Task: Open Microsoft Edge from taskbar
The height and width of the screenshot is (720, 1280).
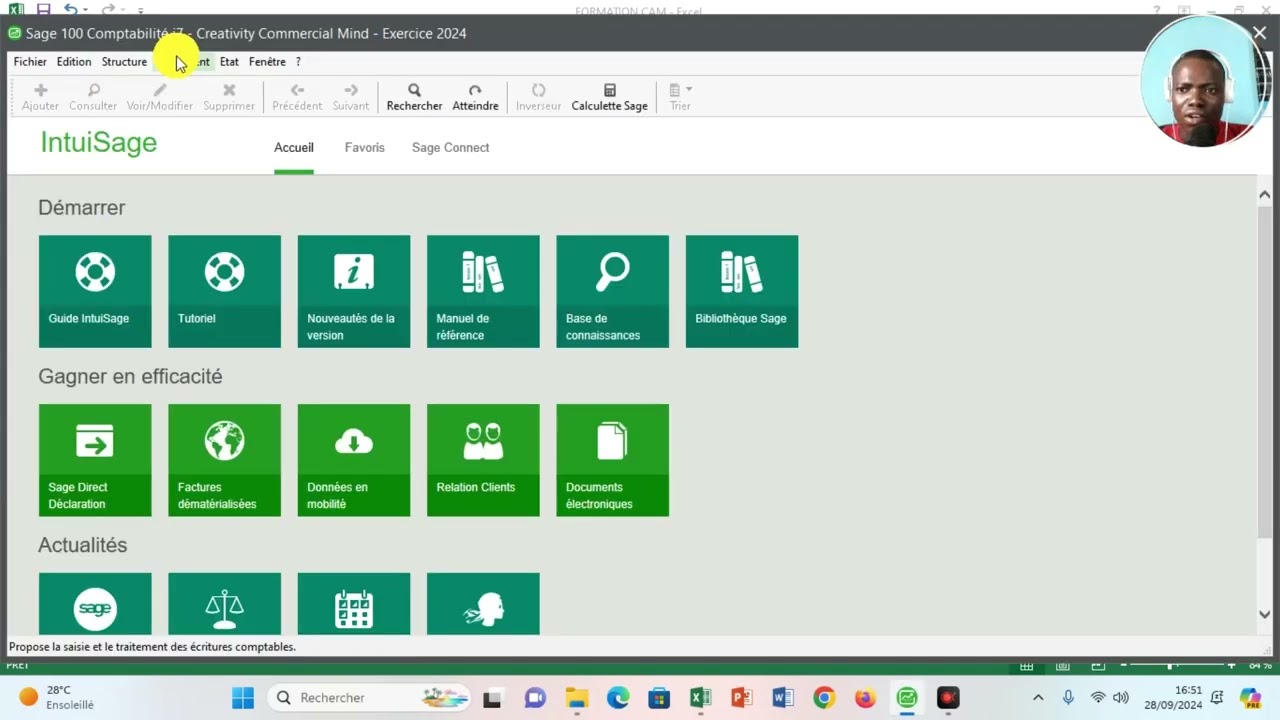Action: tap(618, 698)
